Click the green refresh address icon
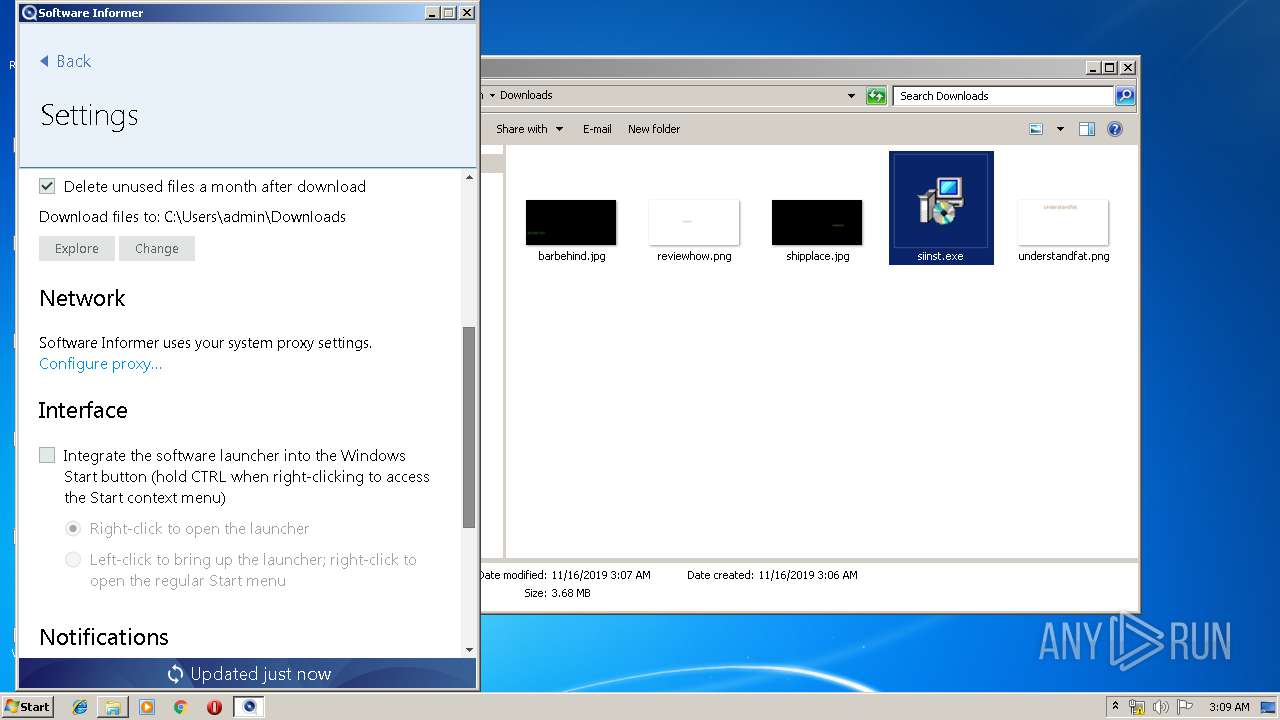The height and width of the screenshot is (720, 1280). click(x=876, y=96)
